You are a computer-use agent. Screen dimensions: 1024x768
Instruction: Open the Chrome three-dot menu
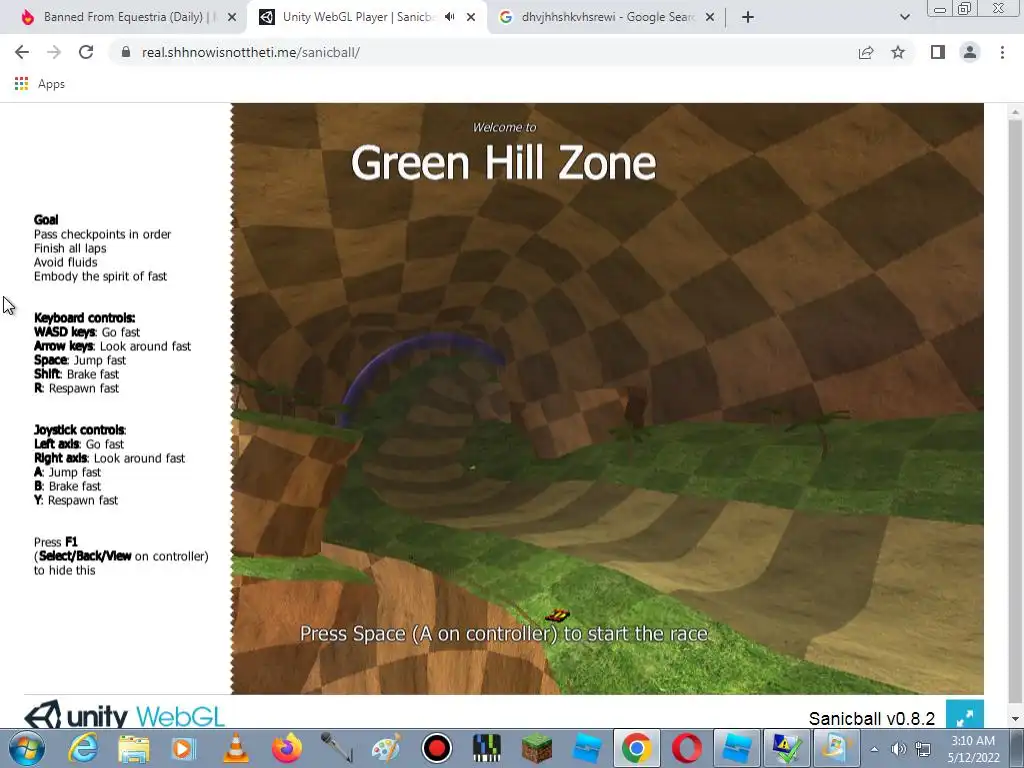pyautogui.click(x=1002, y=52)
